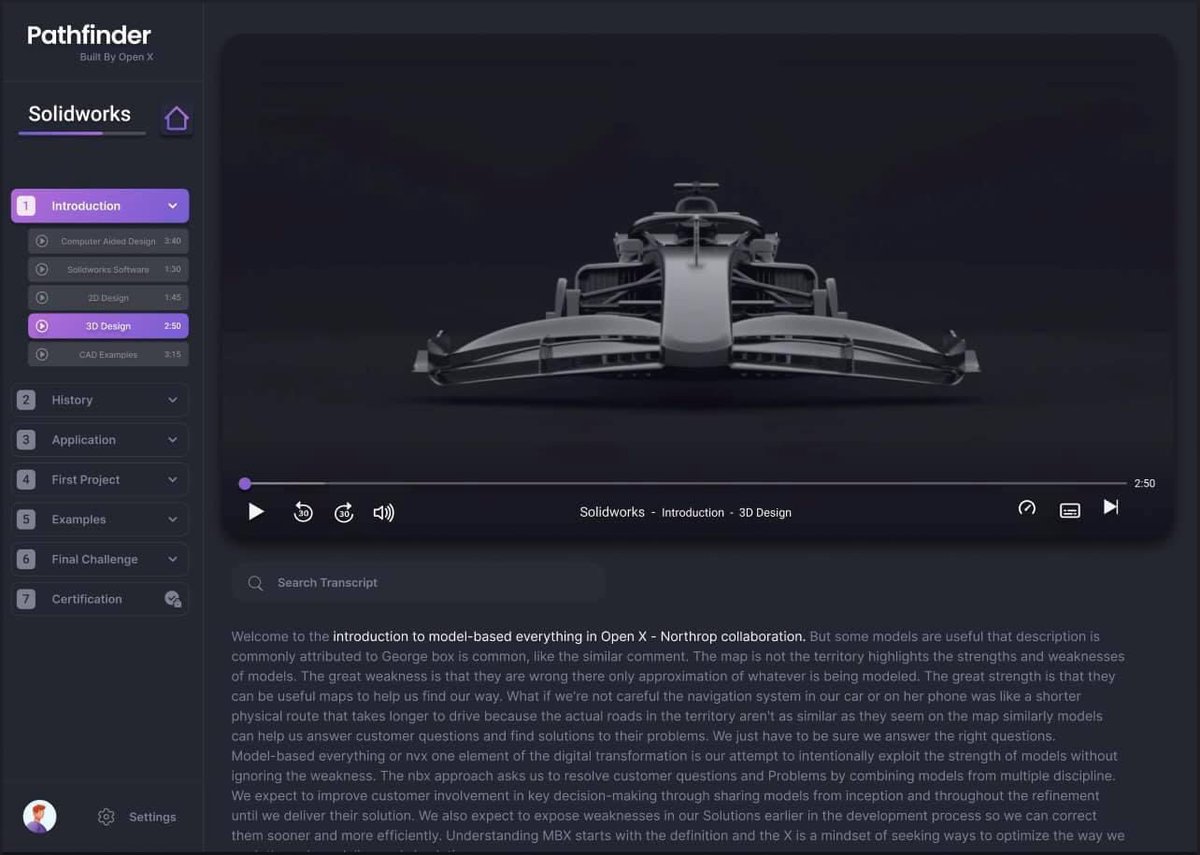Click the Settings gear icon
This screenshot has height=855, width=1200.
(106, 817)
